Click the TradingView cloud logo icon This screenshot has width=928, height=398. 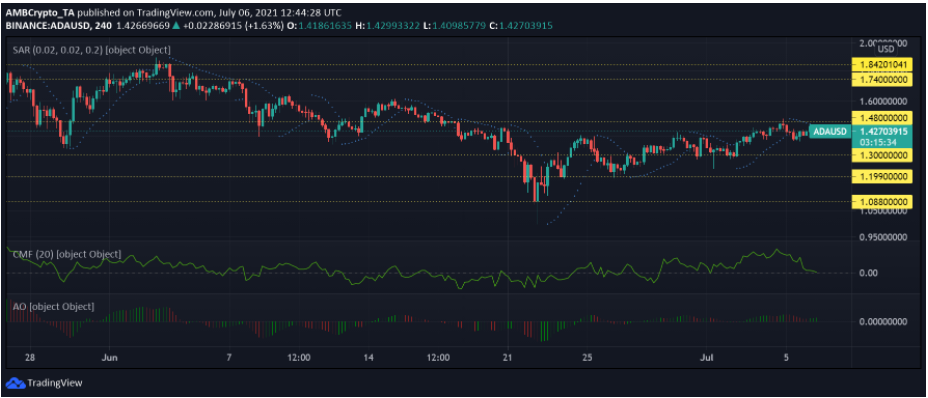[x=17, y=382]
